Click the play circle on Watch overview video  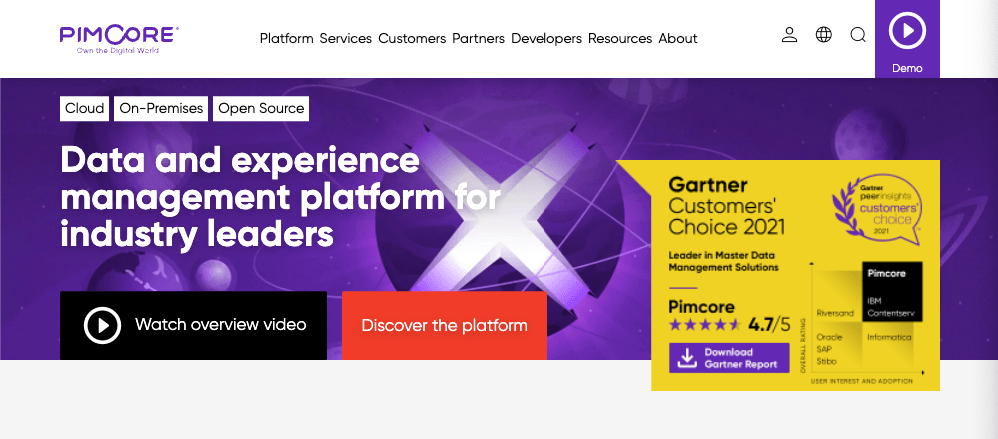click(x=102, y=325)
